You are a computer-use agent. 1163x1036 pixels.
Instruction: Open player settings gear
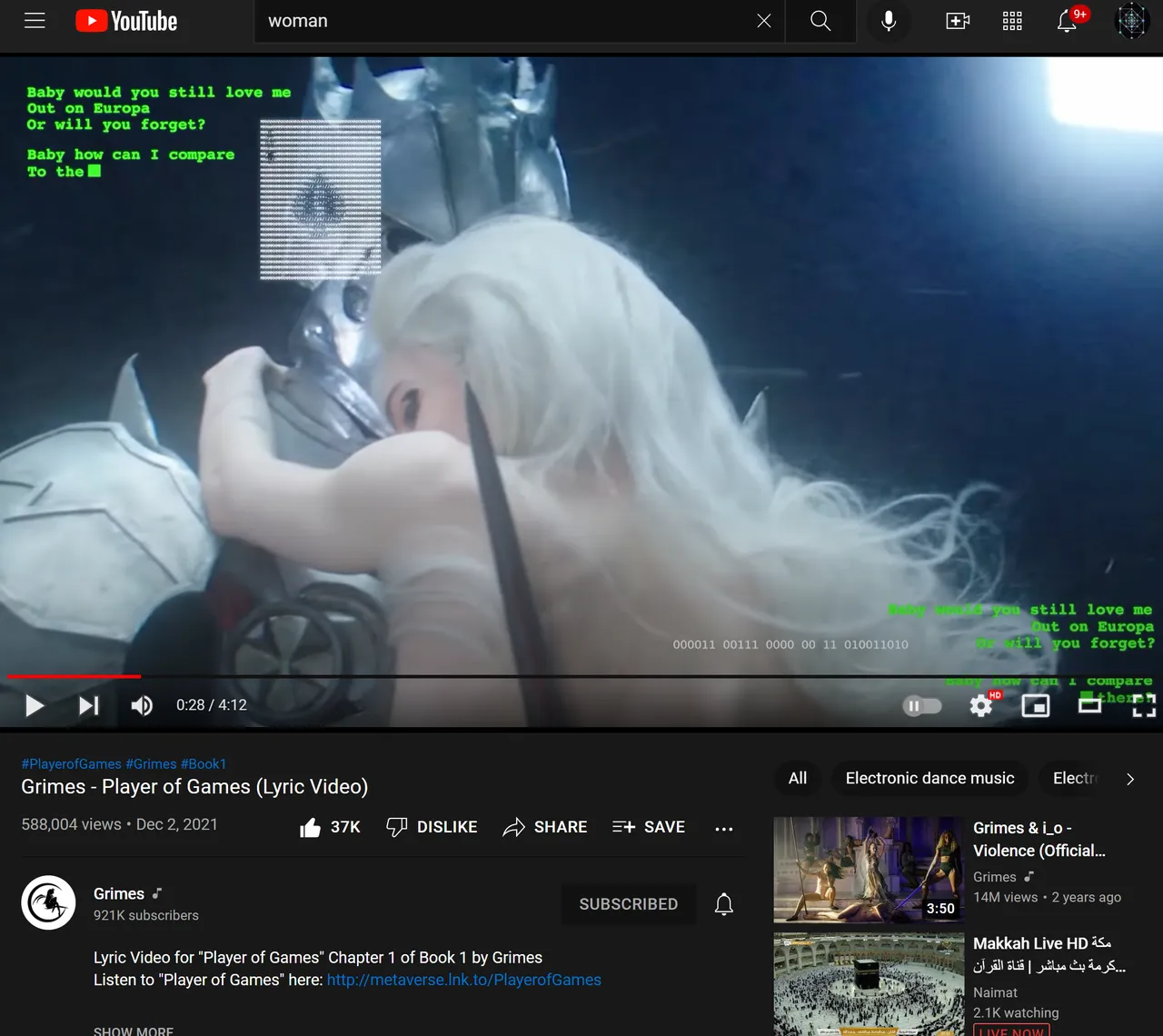[981, 705]
